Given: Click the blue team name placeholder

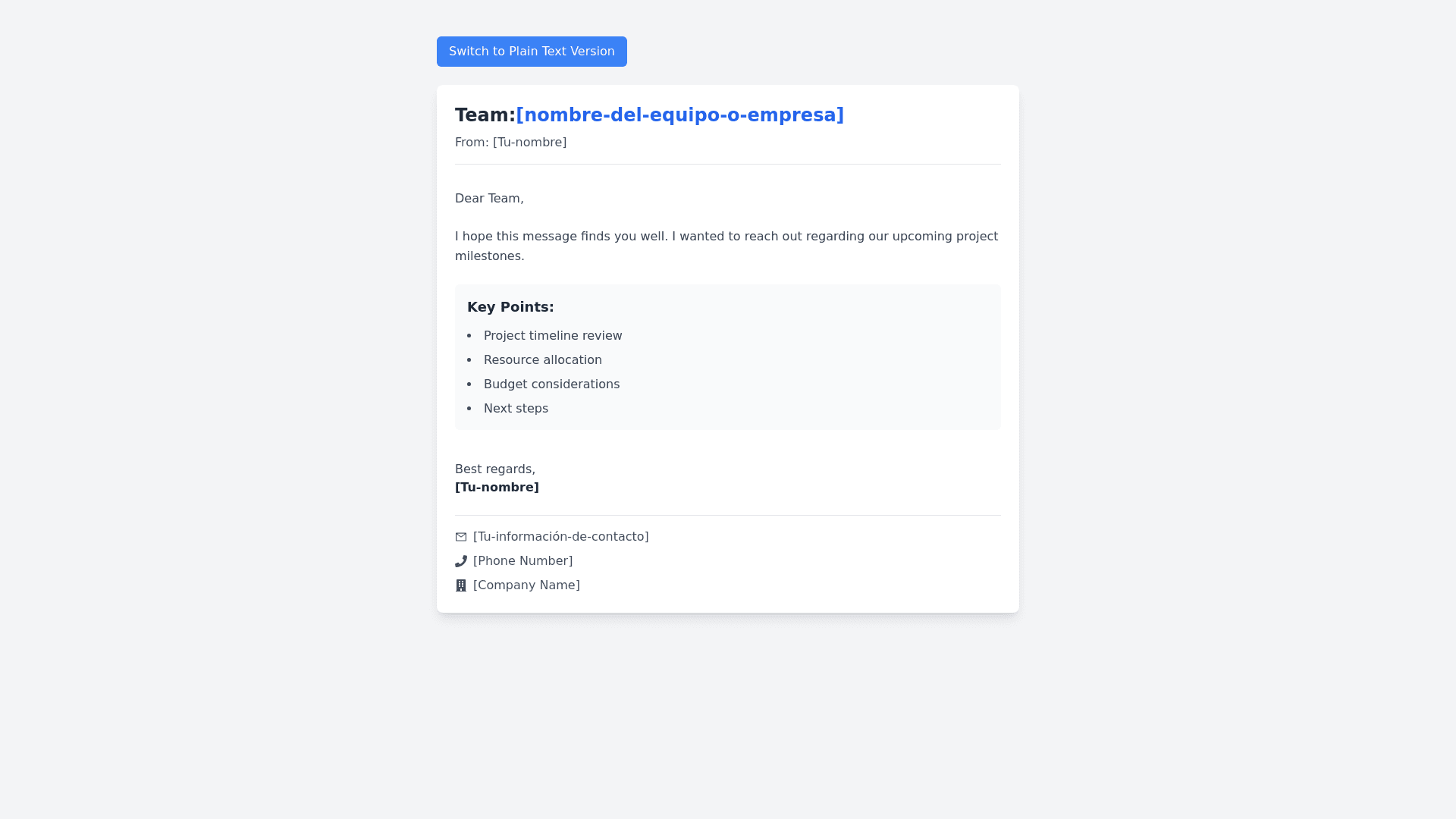Looking at the screenshot, I should click(679, 115).
